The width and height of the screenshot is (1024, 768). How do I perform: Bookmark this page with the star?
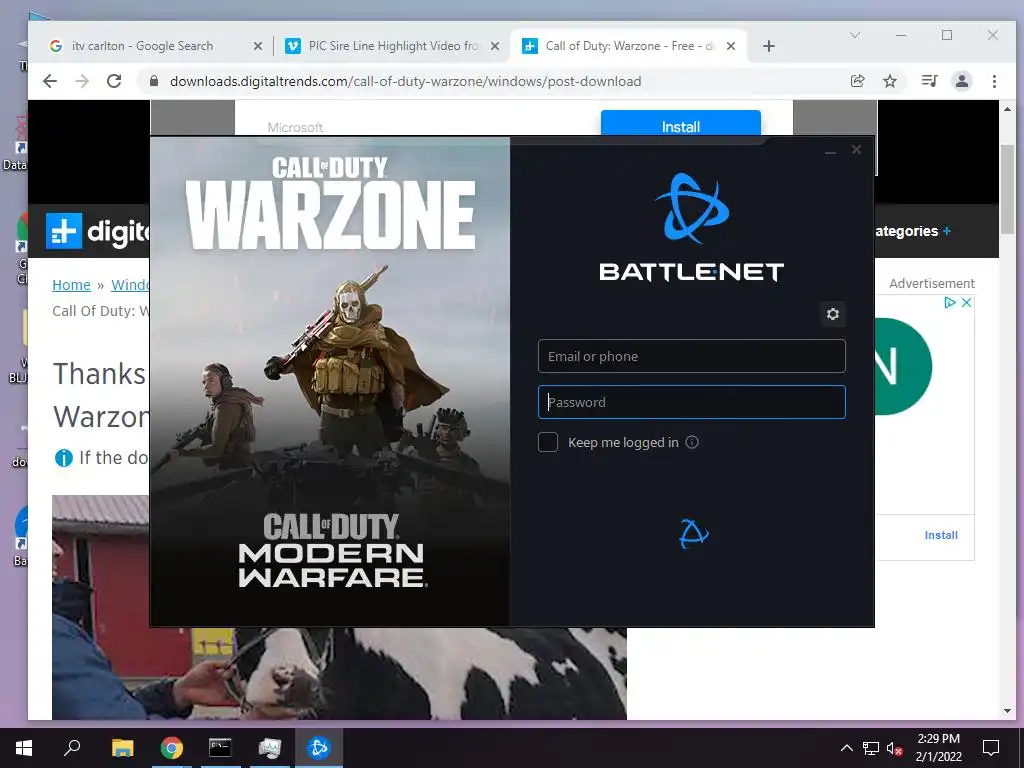tap(889, 81)
